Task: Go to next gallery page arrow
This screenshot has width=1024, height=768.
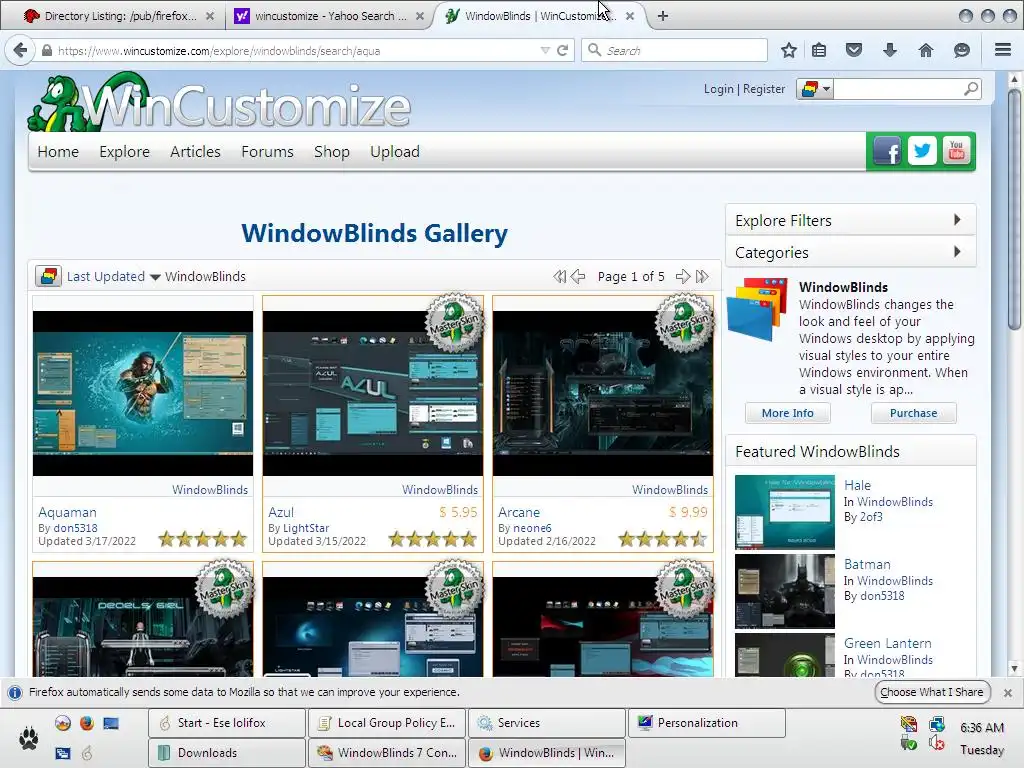Action: (x=682, y=276)
